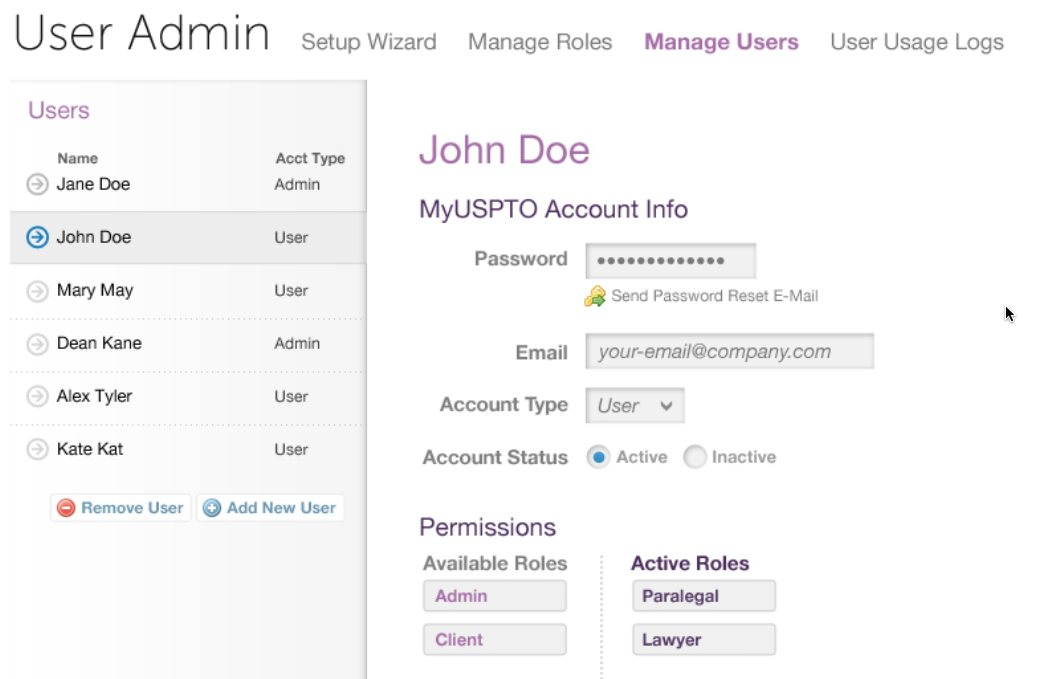
Task: Click Send Password Reset E-Mail link
Action: pos(714,296)
